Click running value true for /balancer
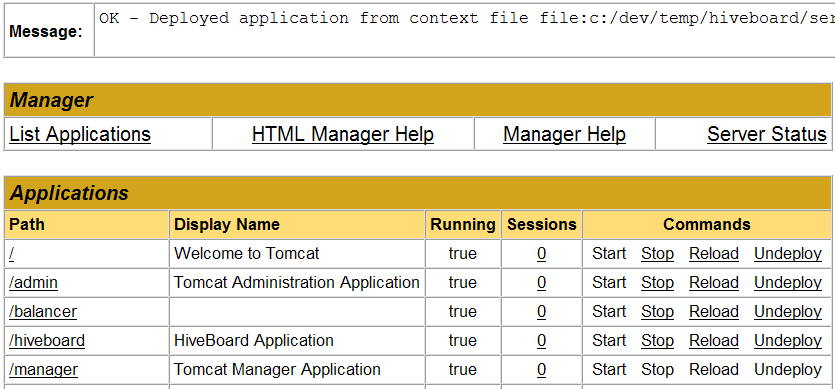The image size is (835, 389). [x=462, y=311]
